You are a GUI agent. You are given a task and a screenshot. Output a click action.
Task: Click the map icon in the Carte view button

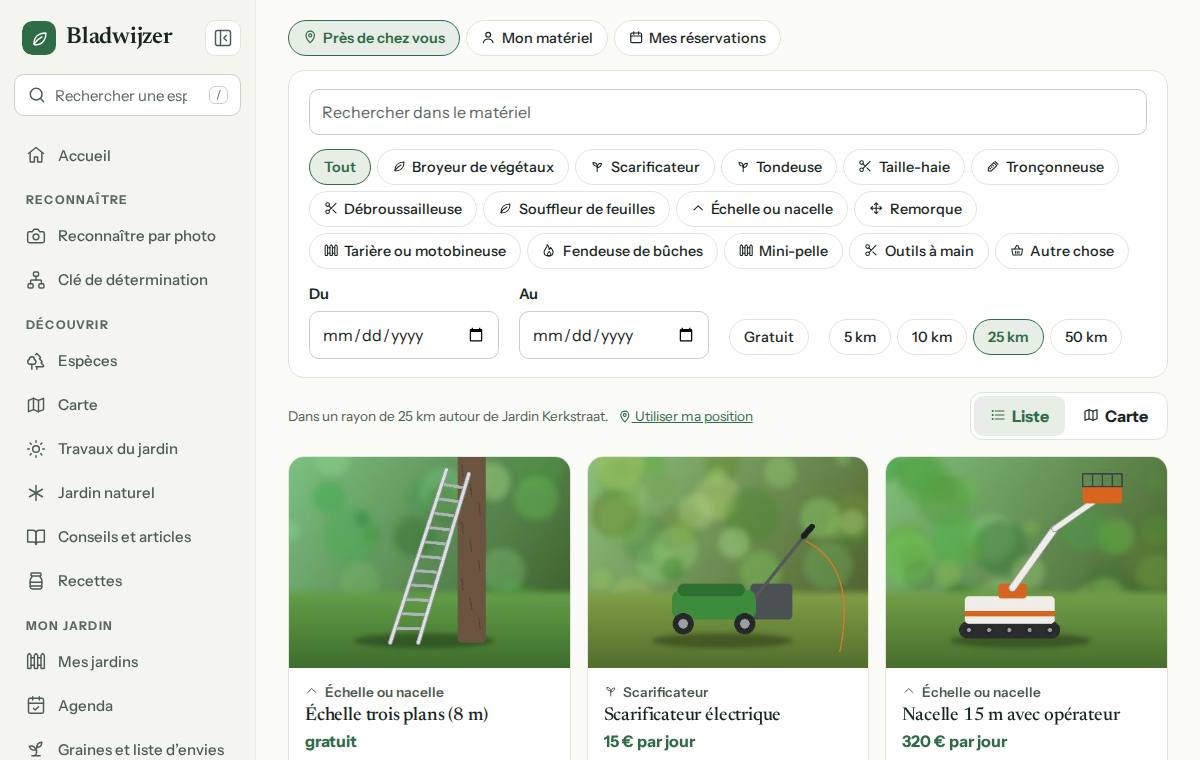tap(1091, 415)
